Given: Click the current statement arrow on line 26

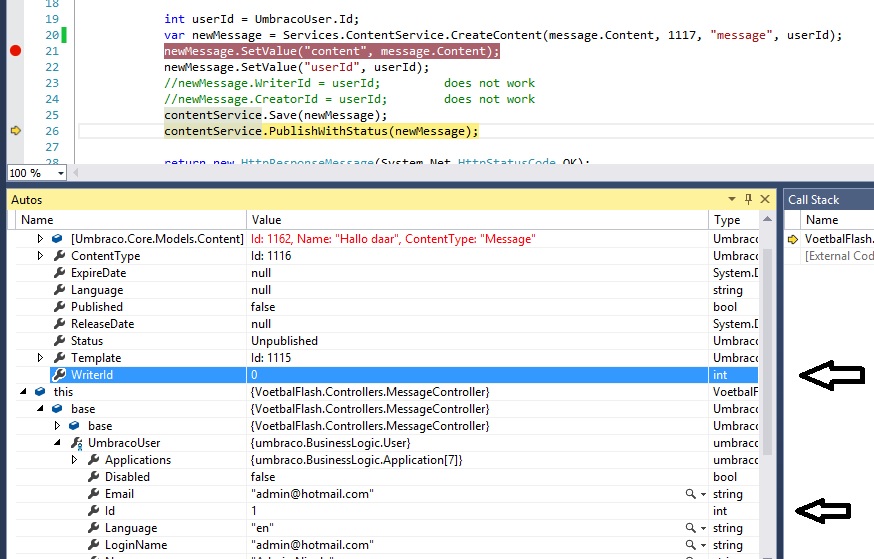Looking at the screenshot, I should pos(16,130).
